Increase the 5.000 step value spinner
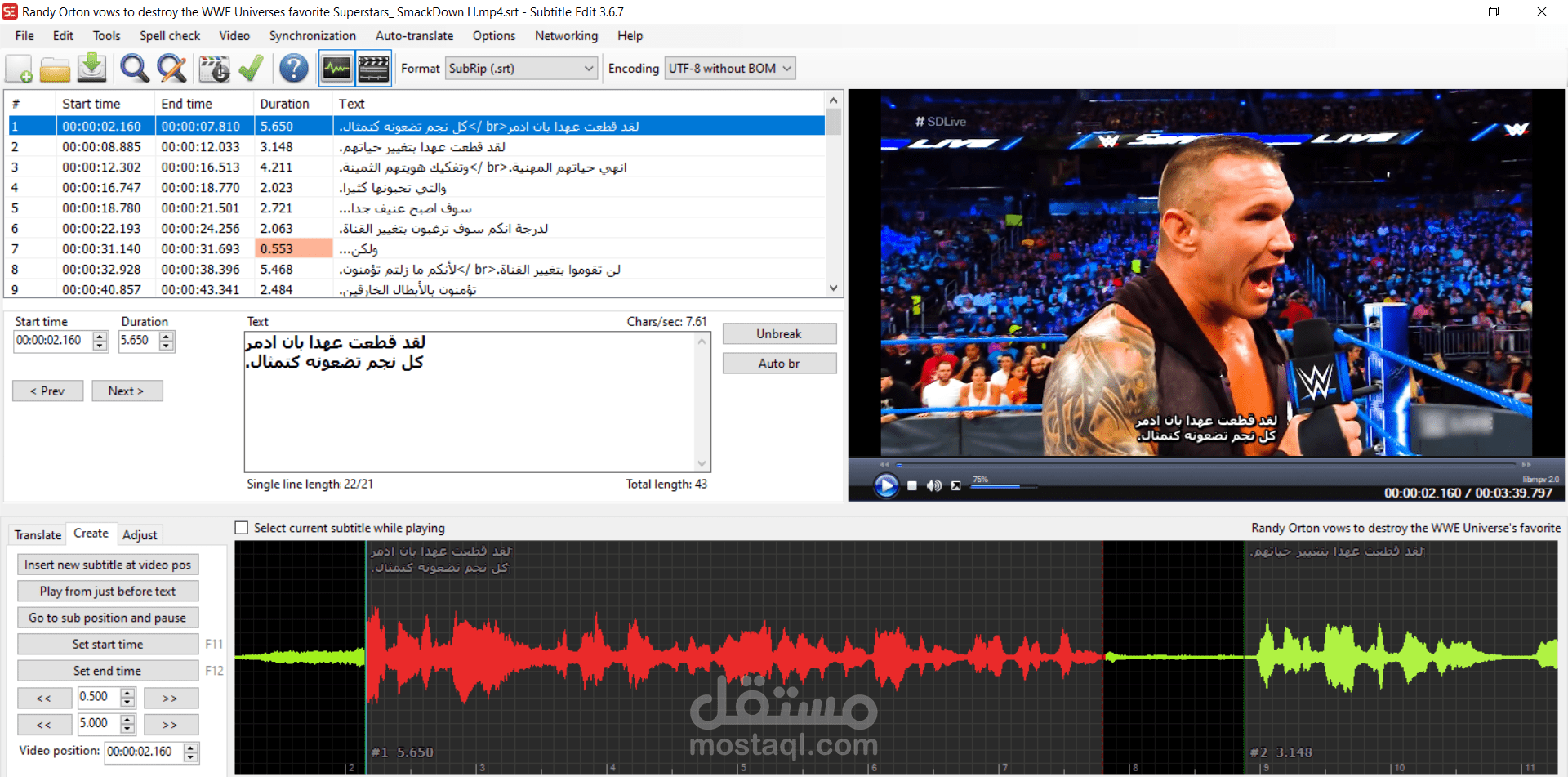 [x=127, y=719]
